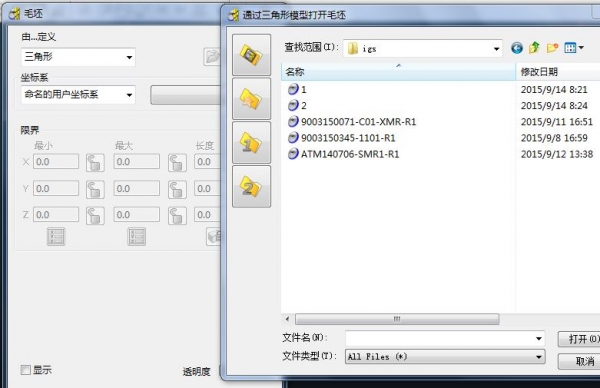
Task: Go up one folder level
Action: (535, 48)
